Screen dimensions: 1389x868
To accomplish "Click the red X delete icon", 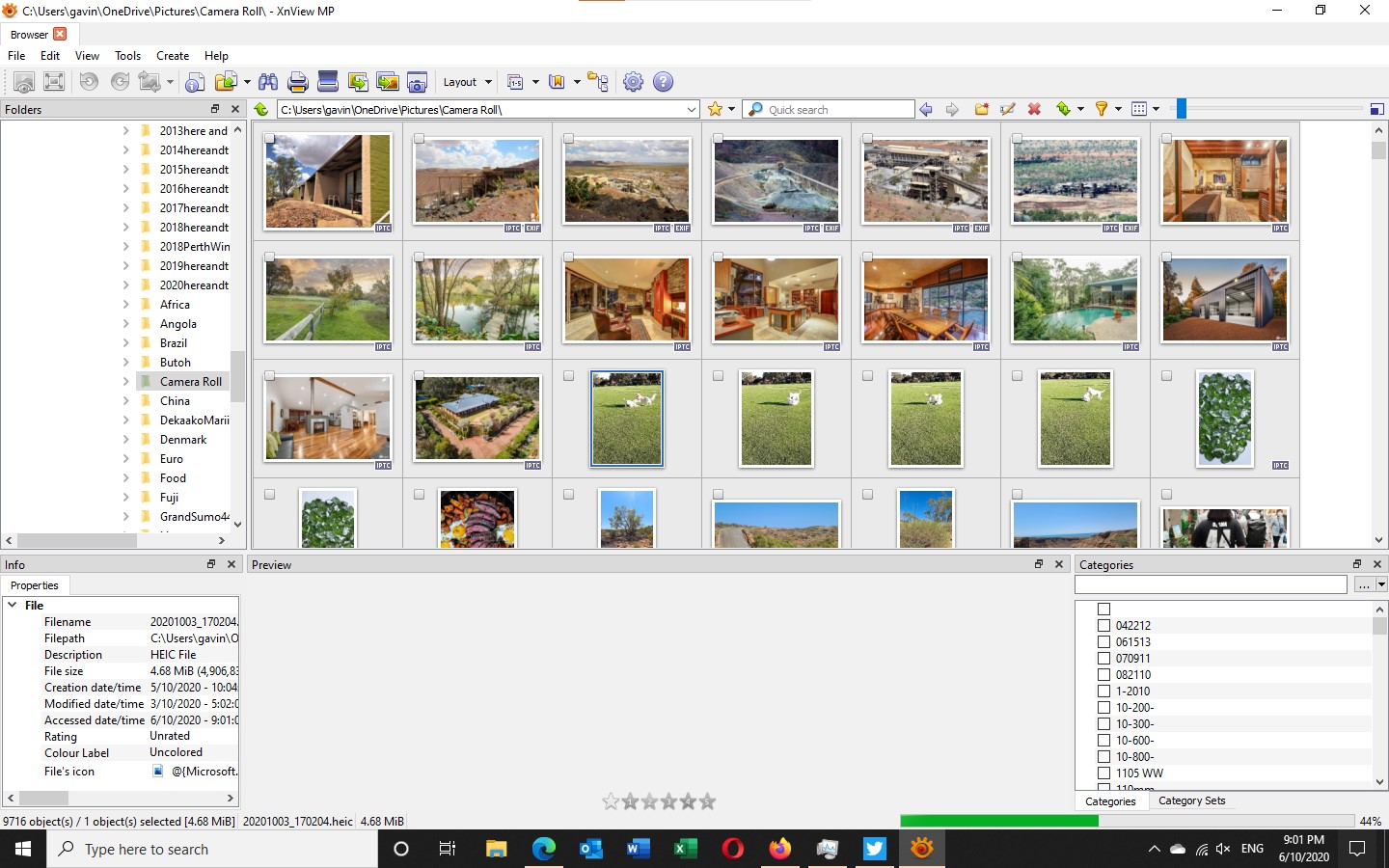I will coord(1034,109).
